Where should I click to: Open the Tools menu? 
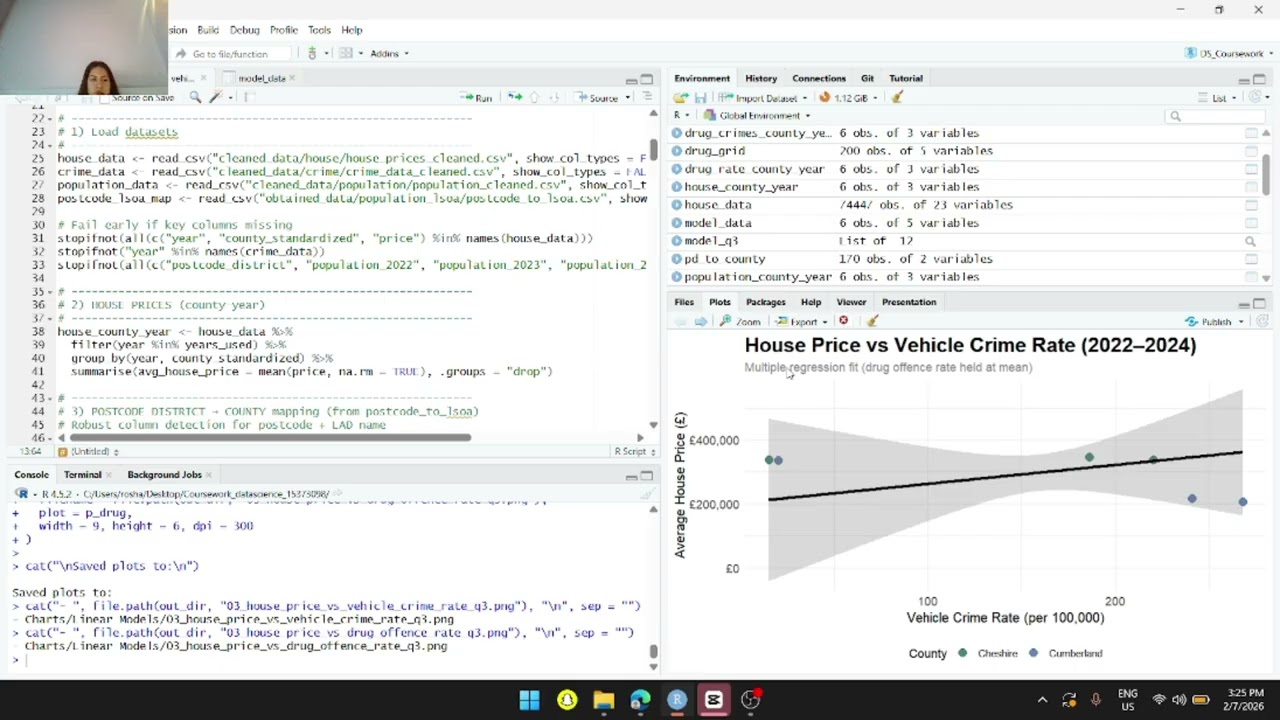click(319, 30)
